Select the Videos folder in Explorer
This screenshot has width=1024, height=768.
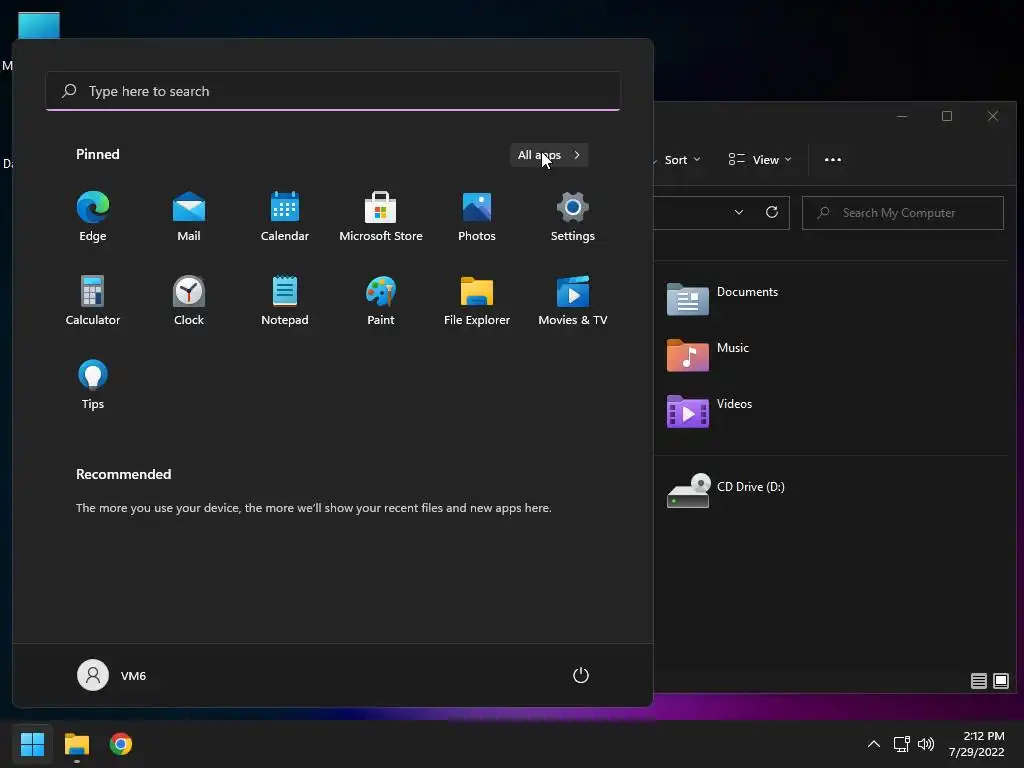(709, 411)
